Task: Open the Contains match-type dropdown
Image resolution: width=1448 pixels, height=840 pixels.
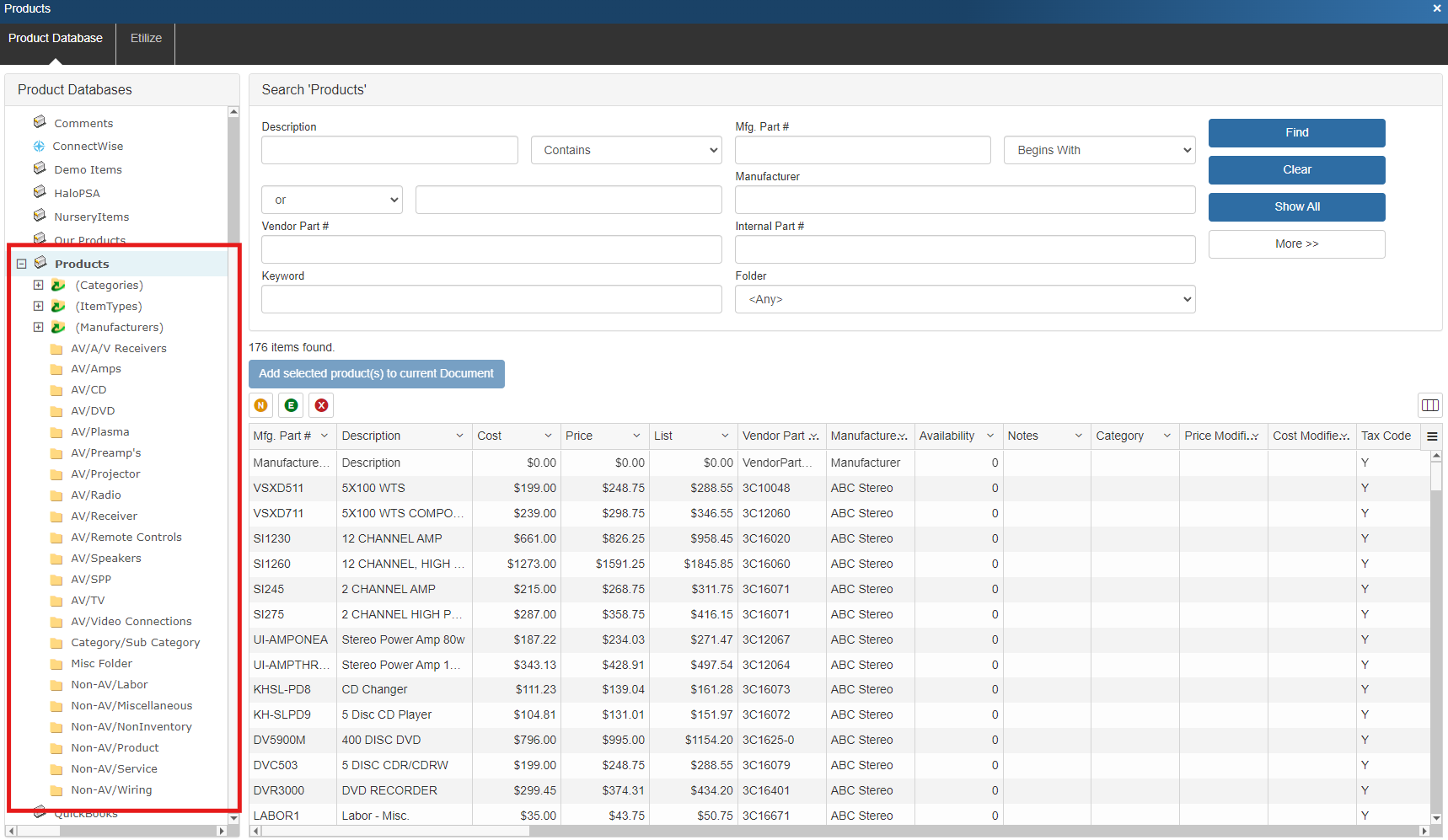Action: [x=626, y=150]
